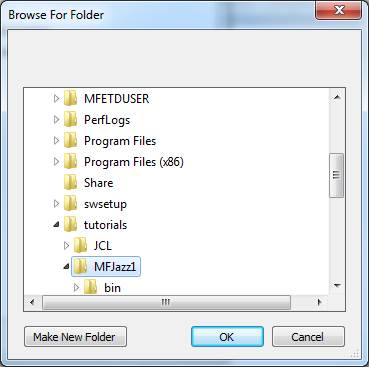Click the bin folder icon

[90, 287]
